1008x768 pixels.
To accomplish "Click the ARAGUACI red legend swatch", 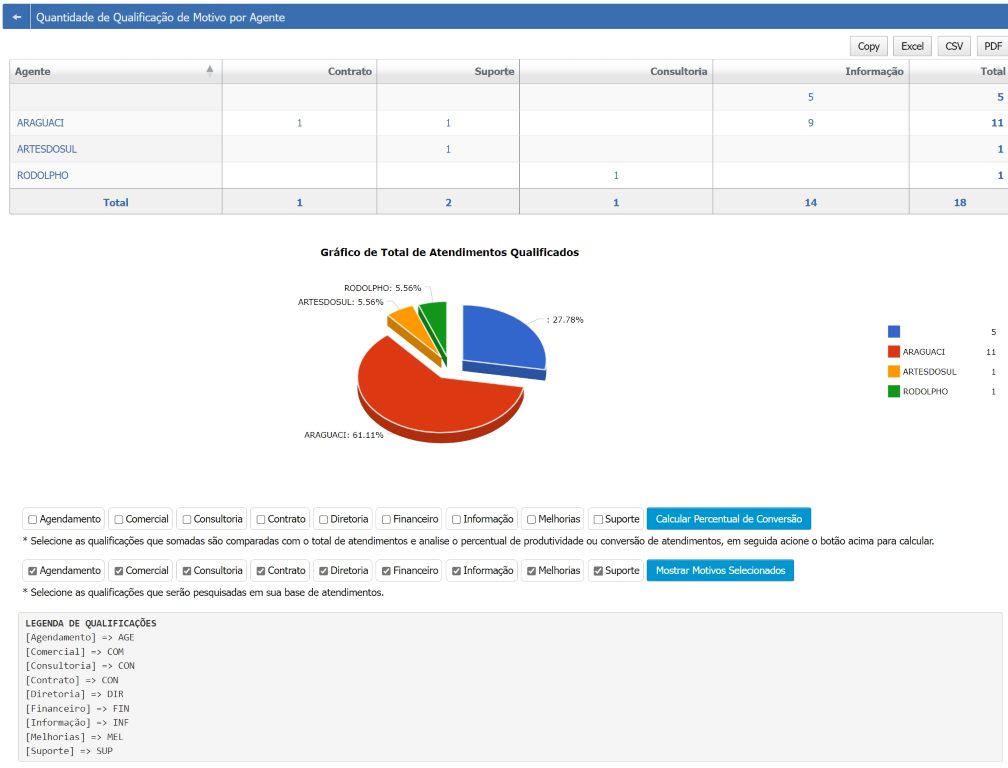I will point(894,352).
